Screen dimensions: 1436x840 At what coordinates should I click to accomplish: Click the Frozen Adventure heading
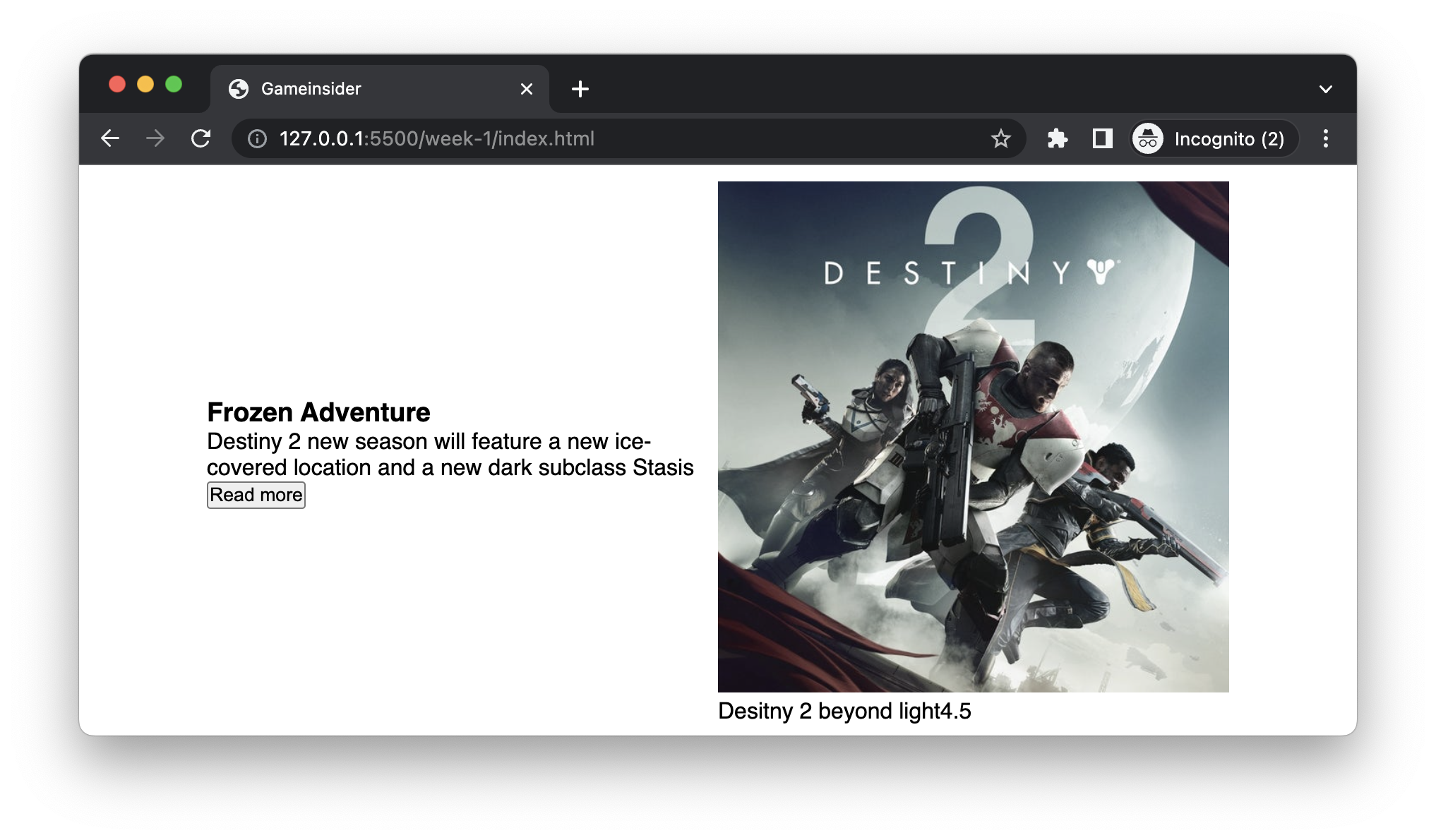[318, 412]
